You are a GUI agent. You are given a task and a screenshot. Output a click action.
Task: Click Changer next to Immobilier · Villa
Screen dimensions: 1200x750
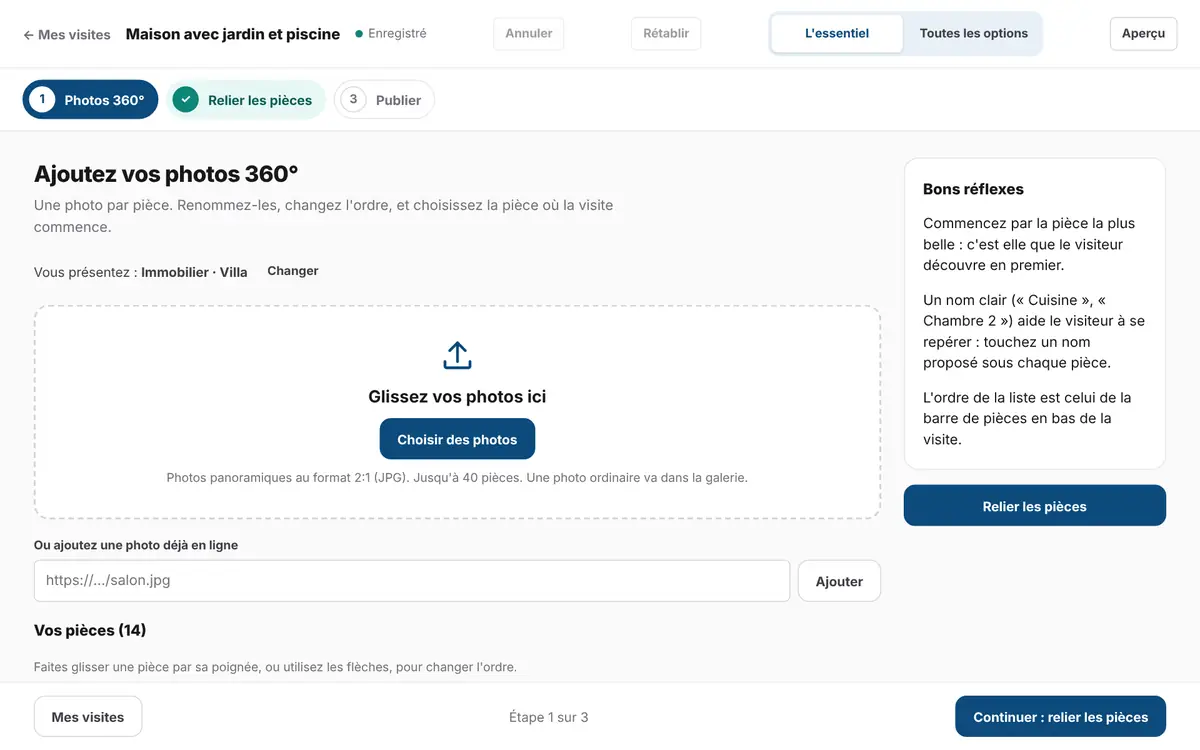point(293,271)
